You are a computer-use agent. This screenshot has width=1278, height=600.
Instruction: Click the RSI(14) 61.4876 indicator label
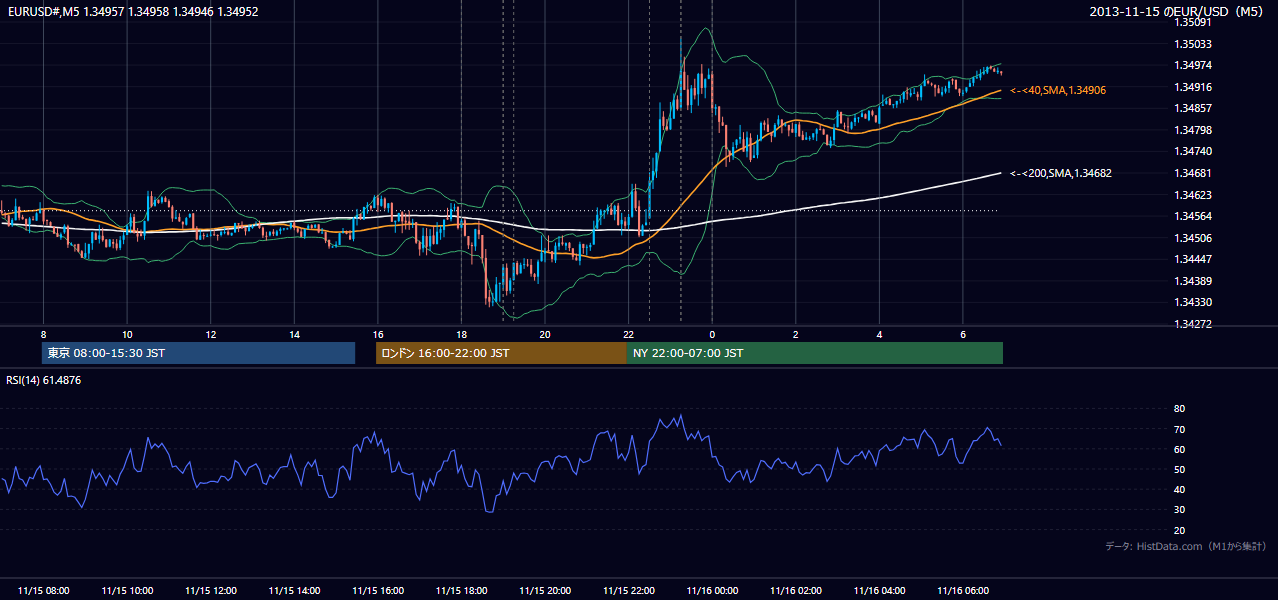(44, 380)
